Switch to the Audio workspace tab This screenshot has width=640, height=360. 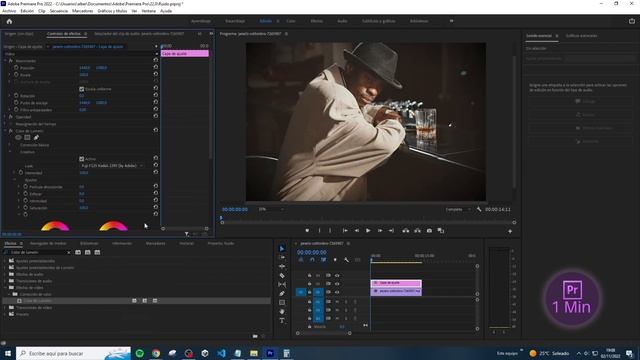[x=342, y=21]
